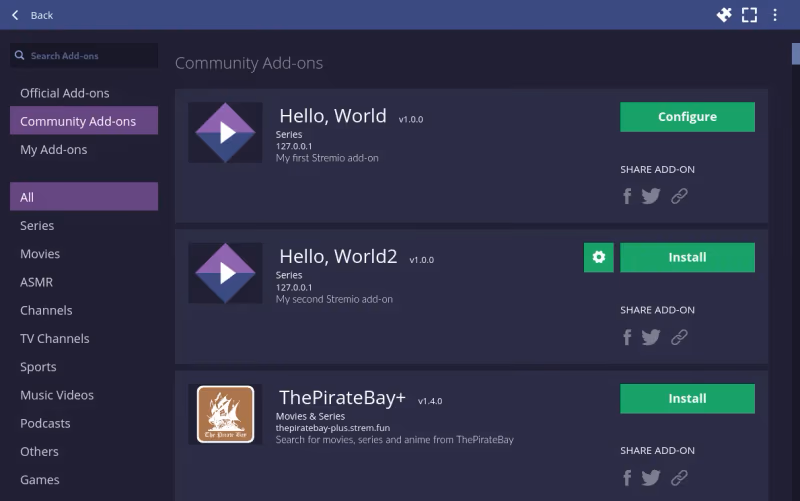Click the Back arrow in the header
The width and height of the screenshot is (800, 501).
[x=16, y=15]
